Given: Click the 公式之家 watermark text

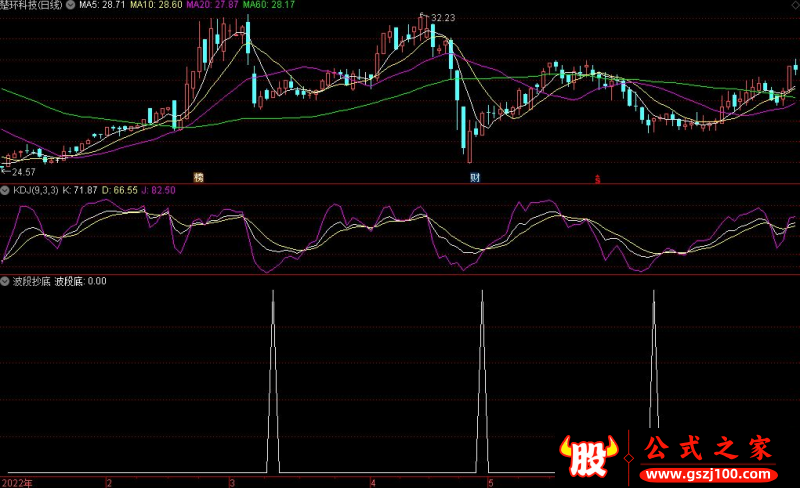Looking at the screenshot, I should tap(706, 448).
